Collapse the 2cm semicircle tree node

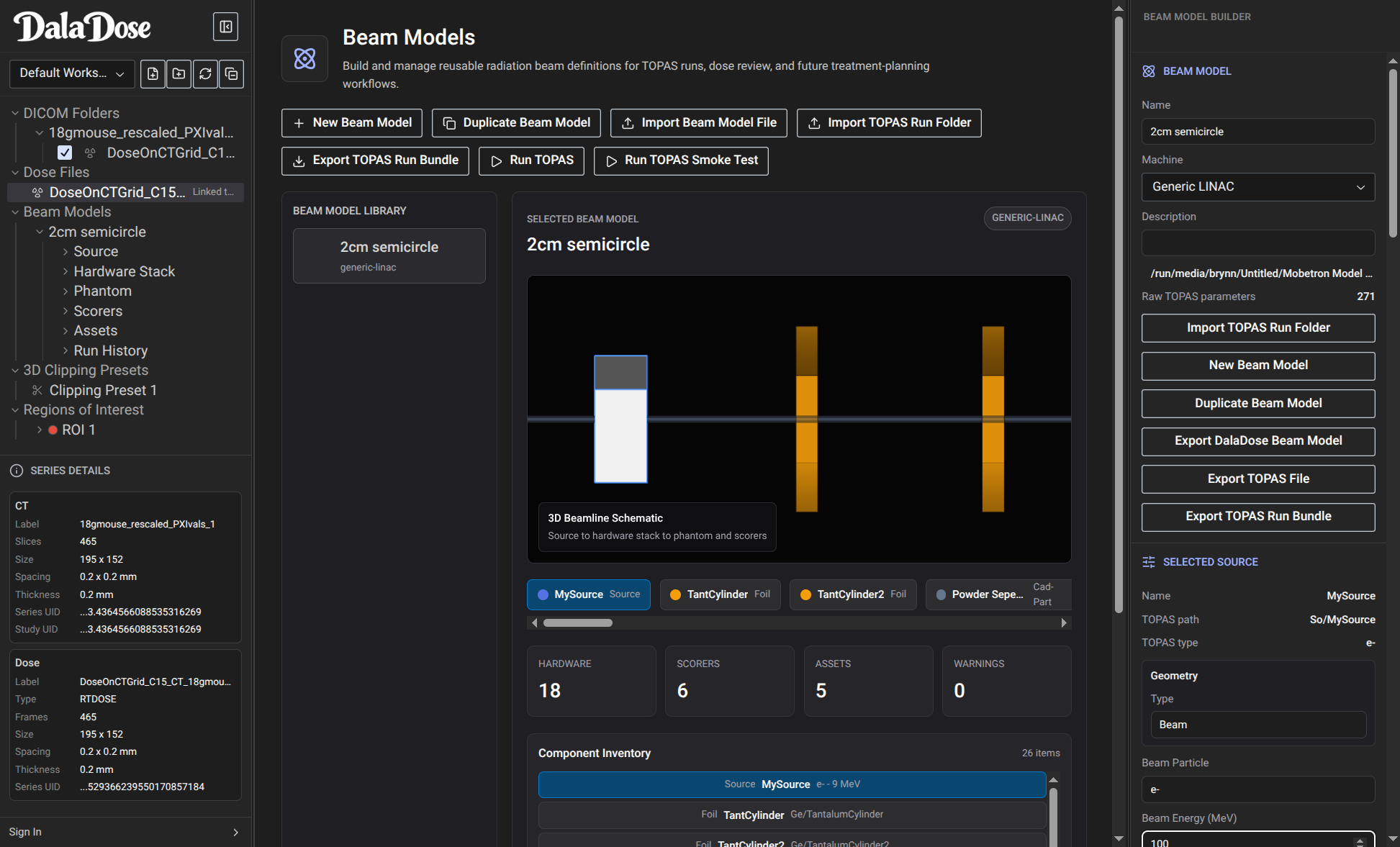point(40,232)
